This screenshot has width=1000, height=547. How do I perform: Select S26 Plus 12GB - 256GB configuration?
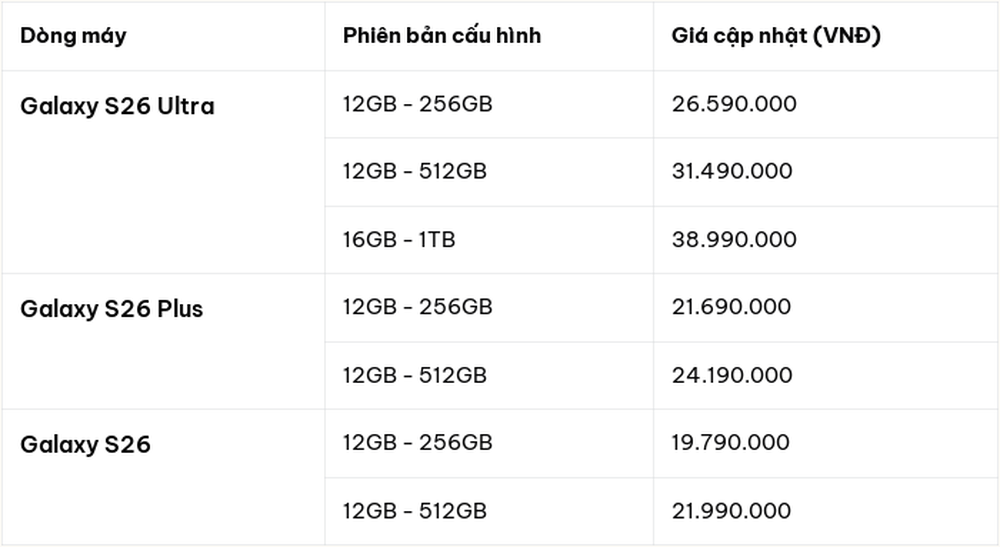point(418,307)
